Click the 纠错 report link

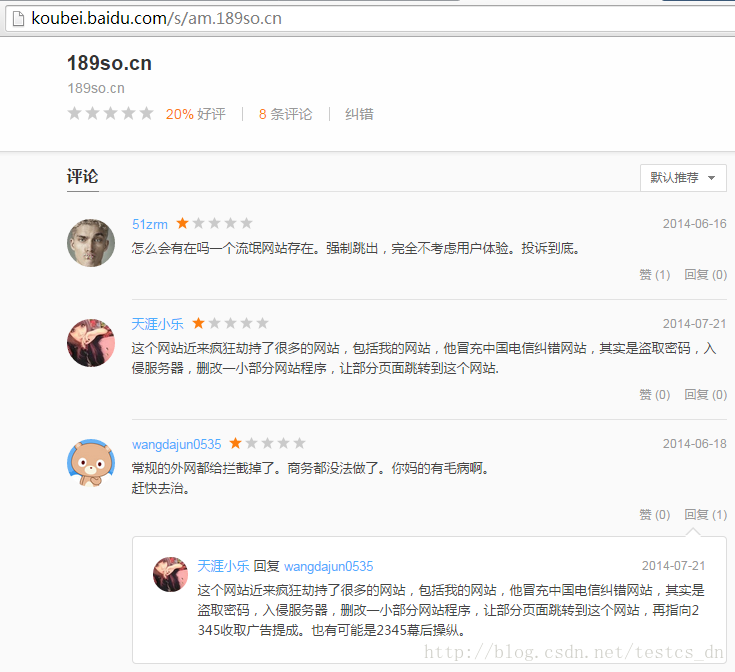359,114
